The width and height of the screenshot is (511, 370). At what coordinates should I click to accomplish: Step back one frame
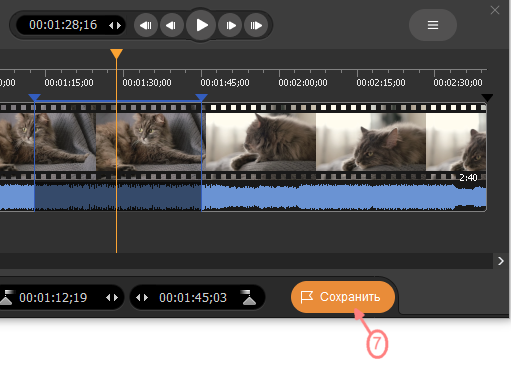click(x=172, y=25)
